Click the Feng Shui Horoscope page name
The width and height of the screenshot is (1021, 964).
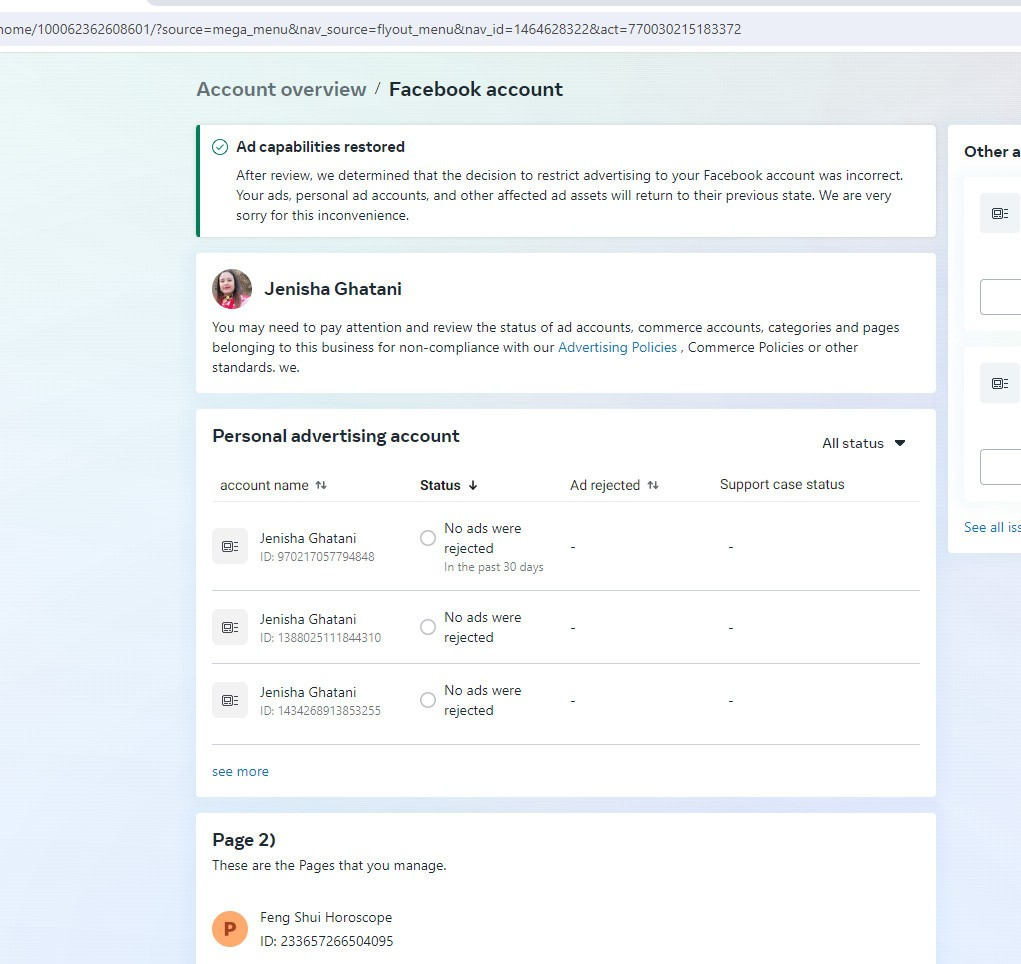coord(326,918)
